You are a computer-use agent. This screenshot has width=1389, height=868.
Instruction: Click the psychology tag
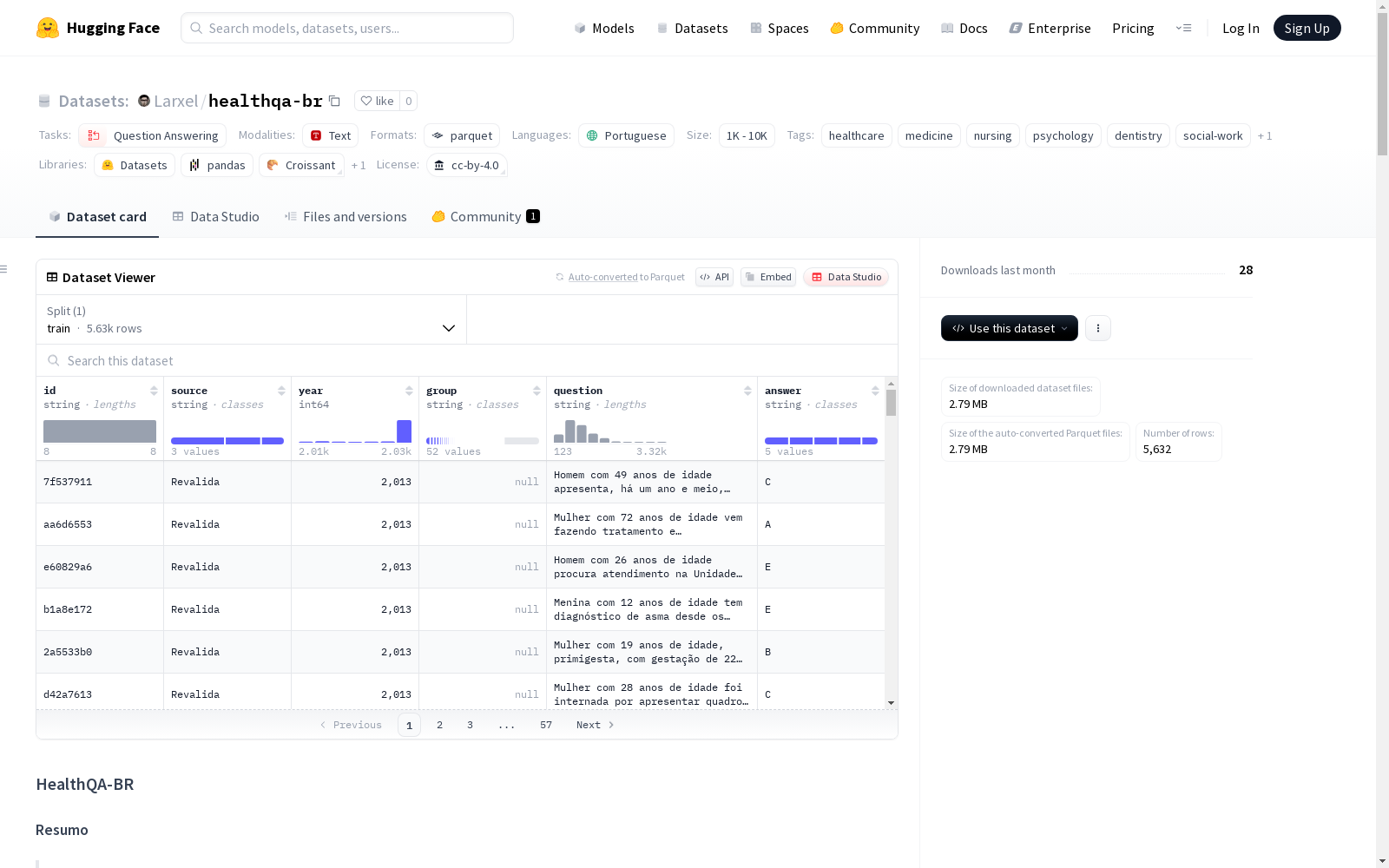pos(1063,135)
